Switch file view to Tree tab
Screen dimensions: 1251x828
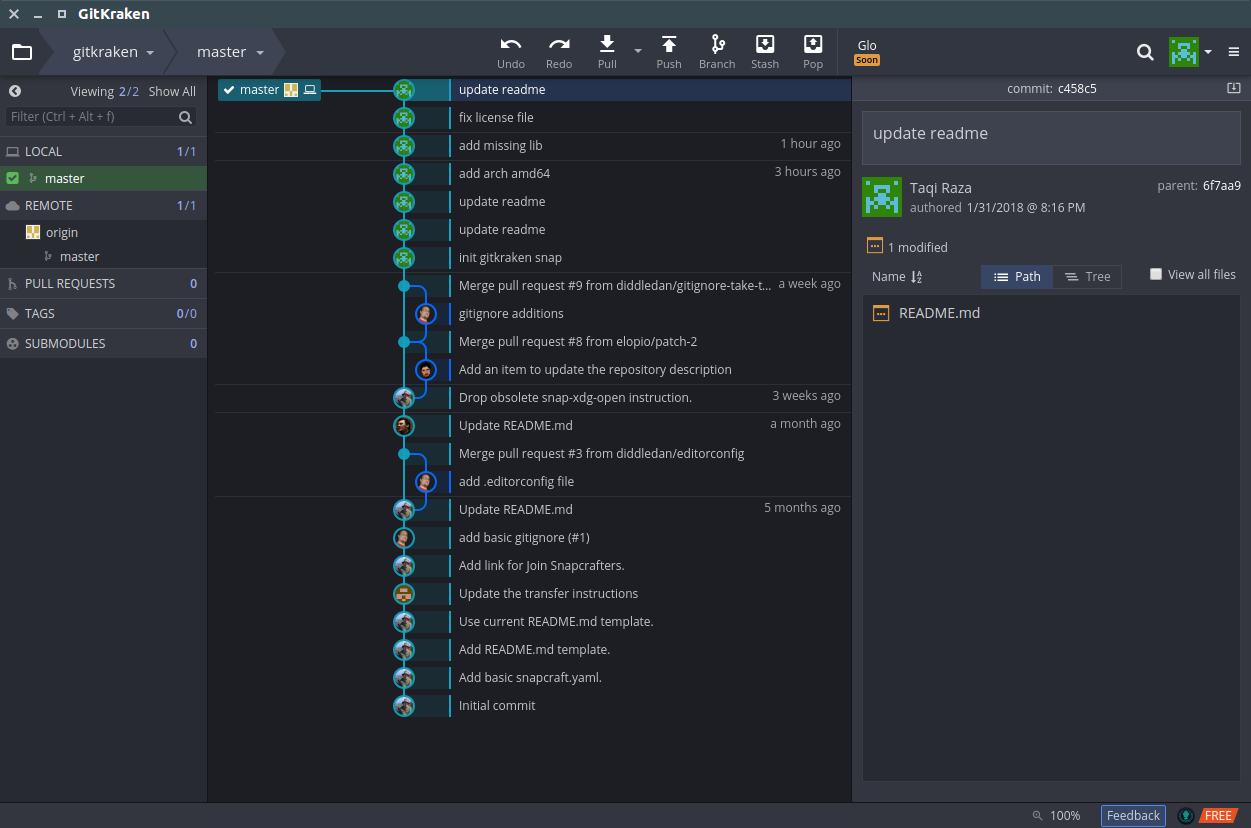click(x=1087, y=277)
